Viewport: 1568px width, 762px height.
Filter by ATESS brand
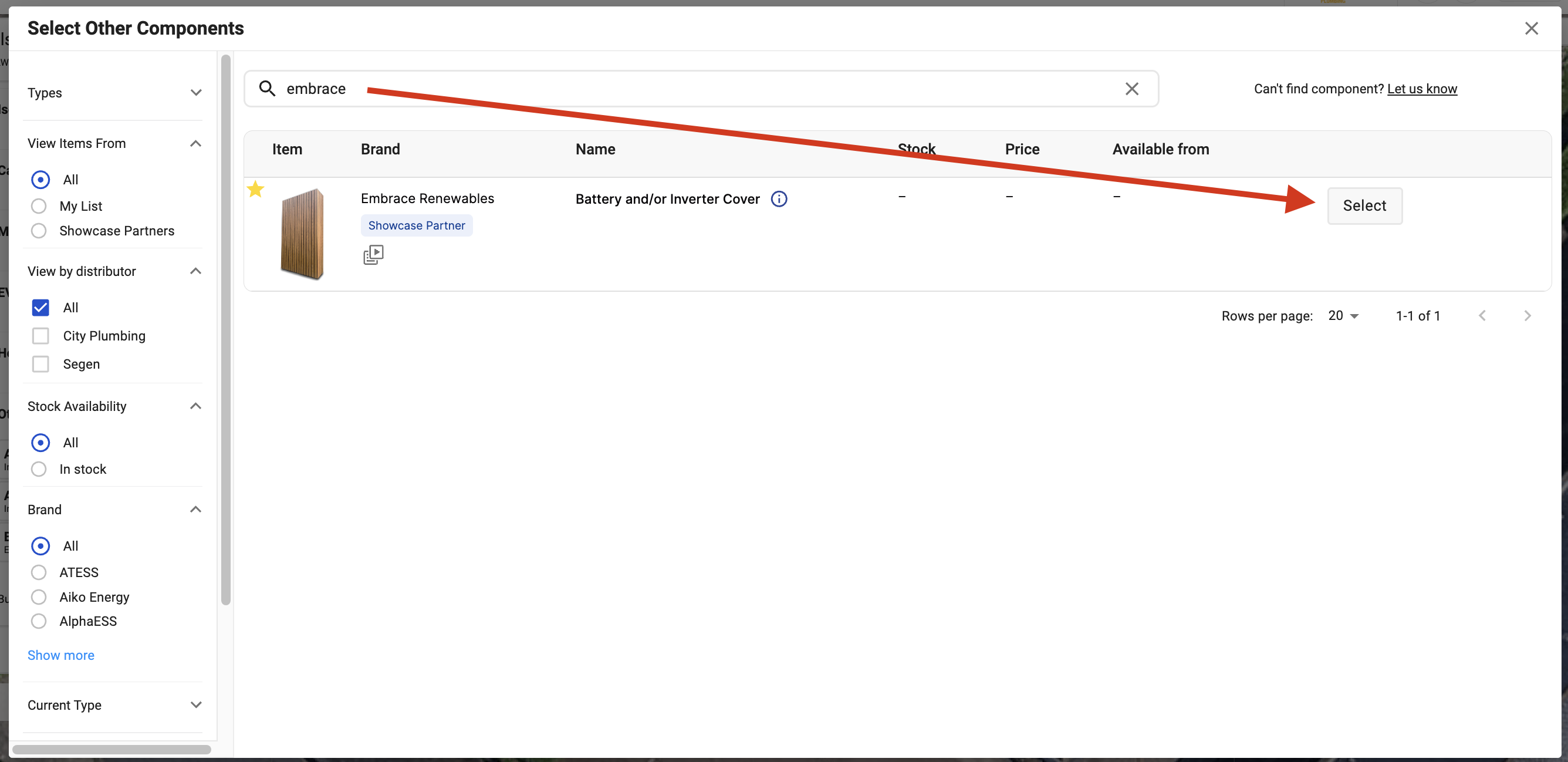point(39,572)
